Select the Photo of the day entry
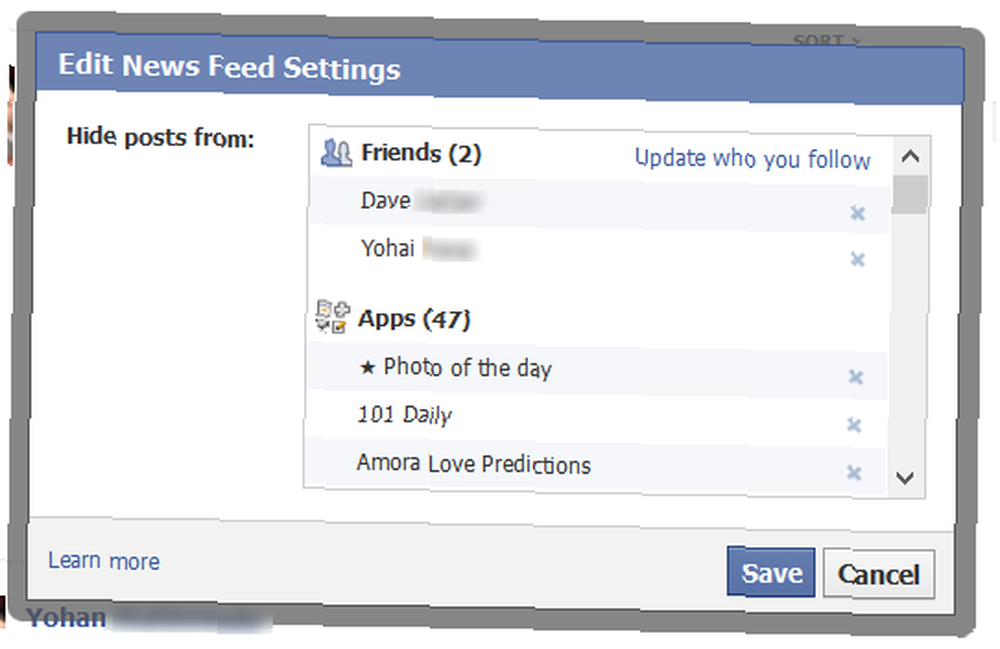The image size is (1000, 649). [x=597, y=371]
